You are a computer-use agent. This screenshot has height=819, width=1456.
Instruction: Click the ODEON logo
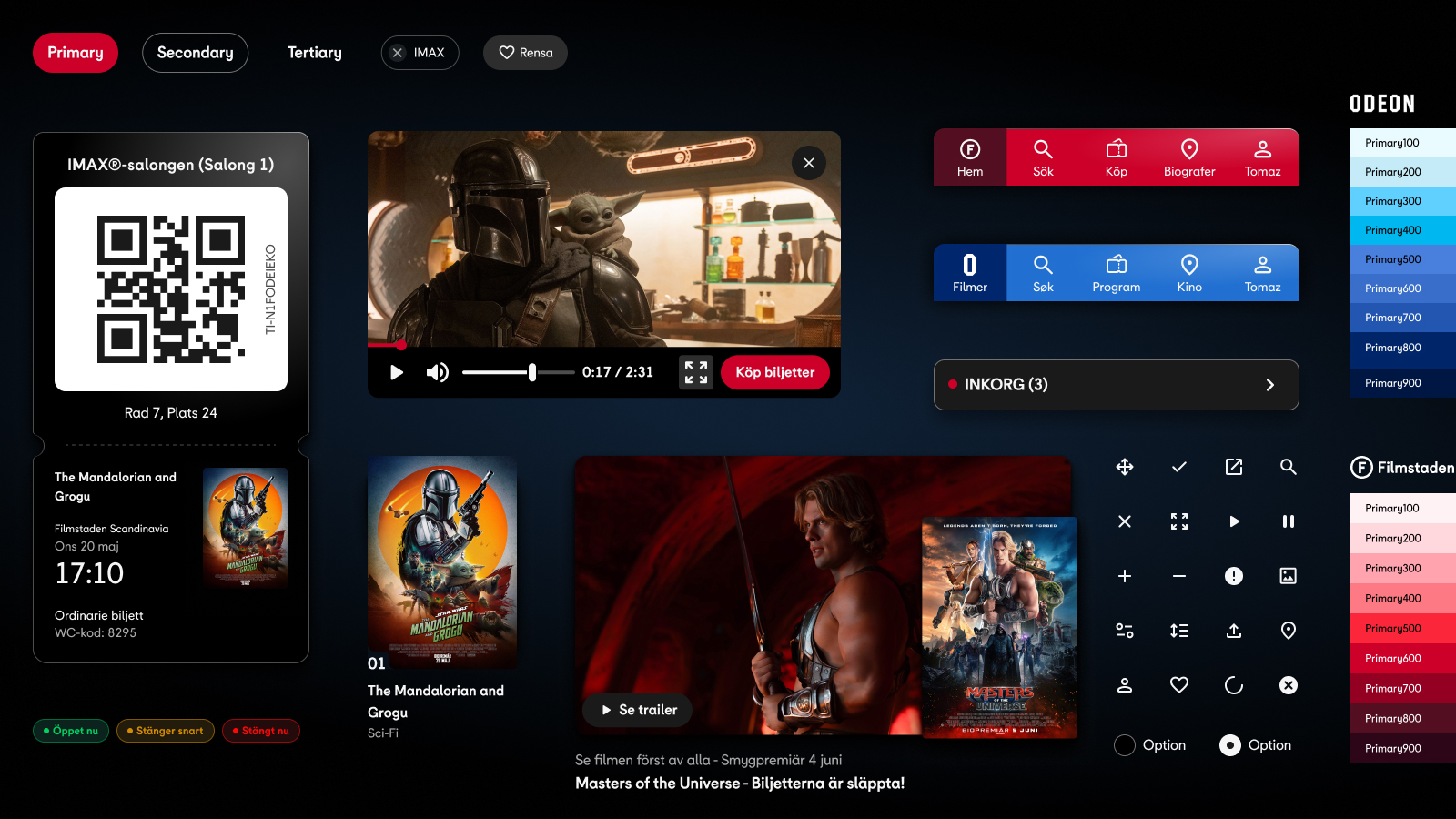(1382, 104)
